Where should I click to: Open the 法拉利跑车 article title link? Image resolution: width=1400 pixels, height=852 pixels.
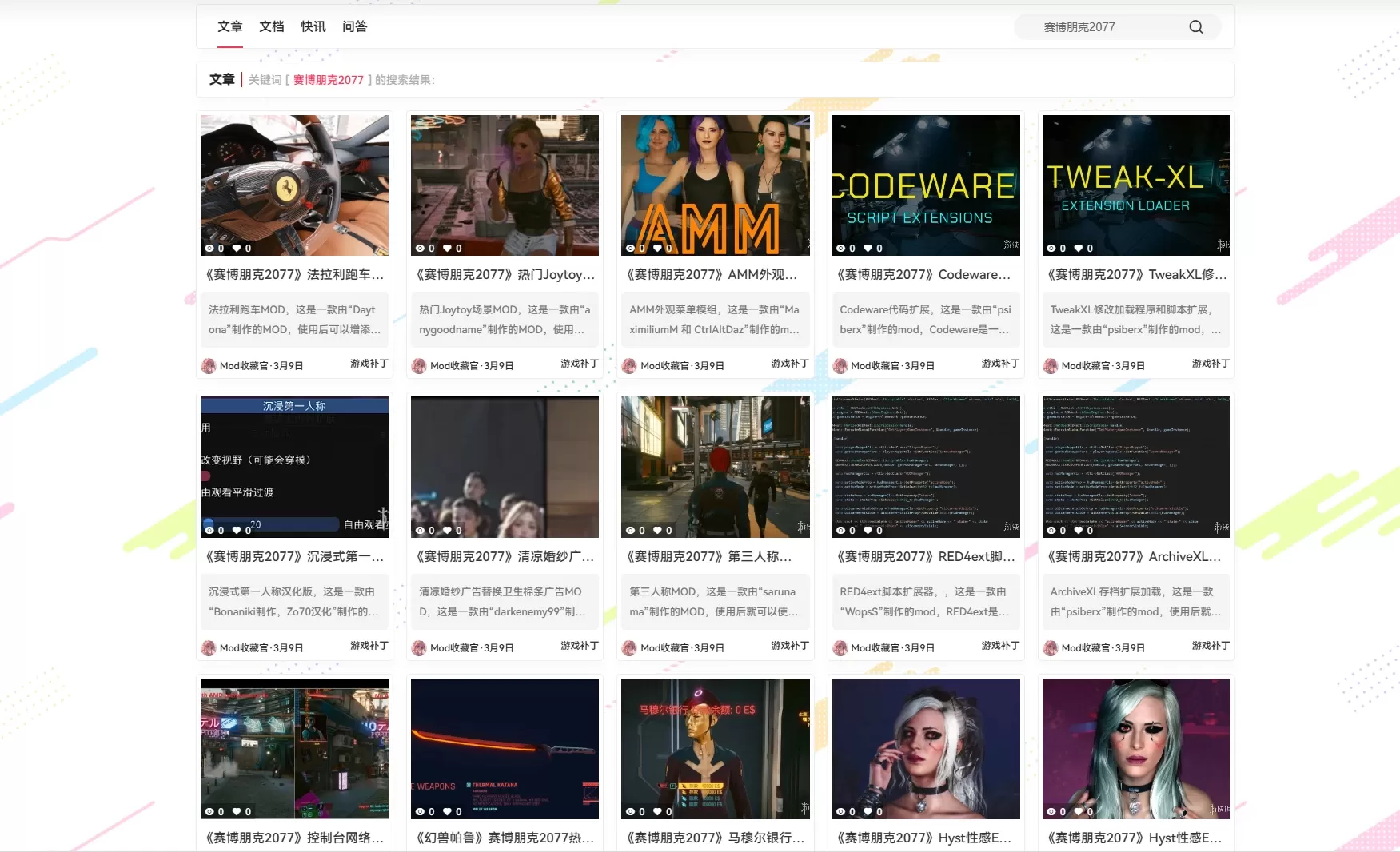tap(294, 275)
